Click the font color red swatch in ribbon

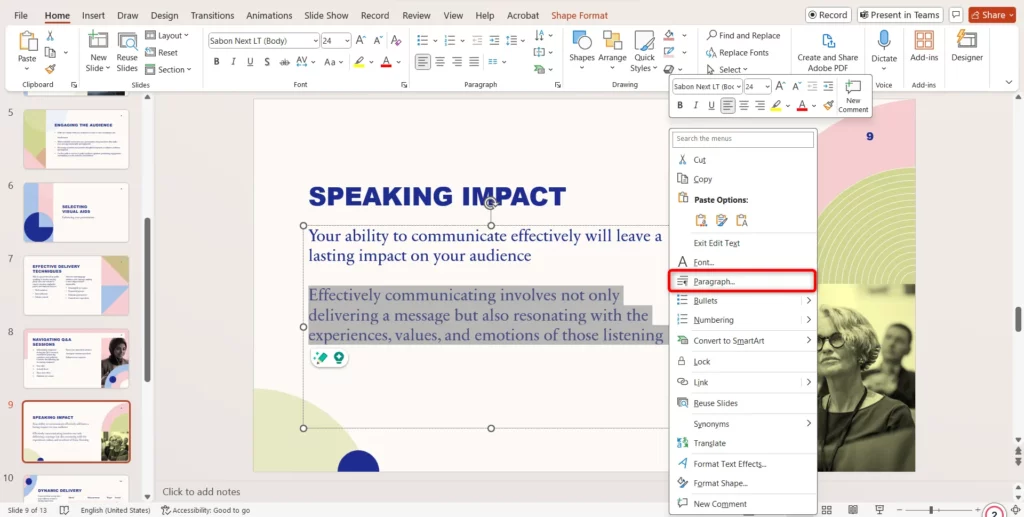pyautogui.click(x=386, y=62)
